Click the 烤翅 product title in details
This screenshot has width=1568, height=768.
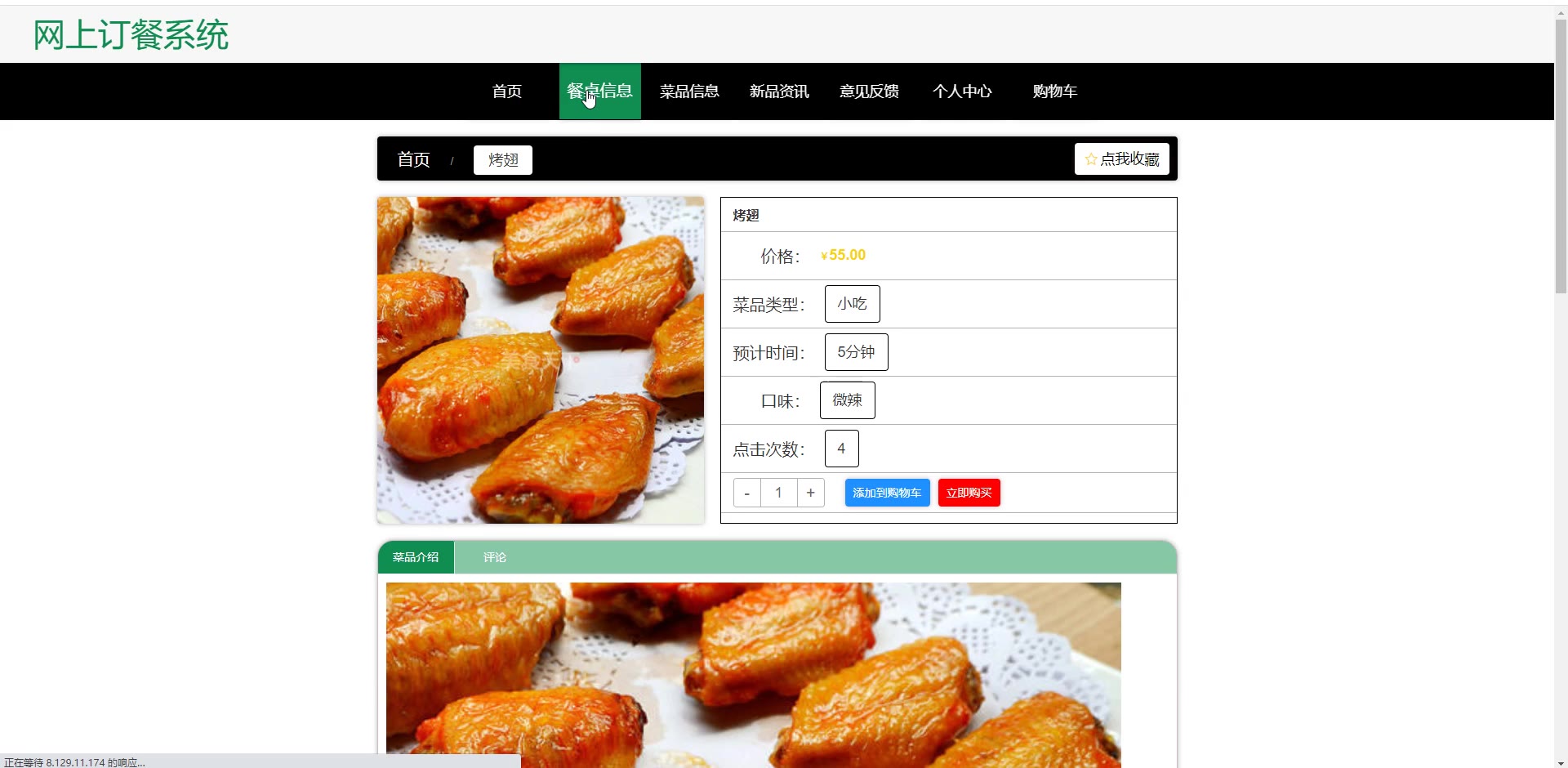click(x=746, y=216)
